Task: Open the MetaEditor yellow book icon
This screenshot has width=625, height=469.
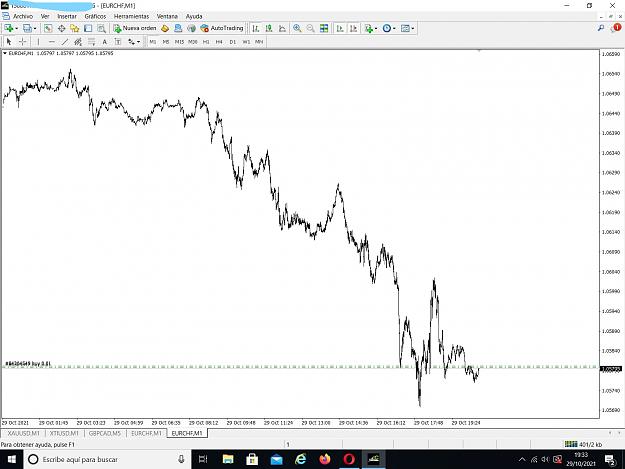Action: [x=165, y=28]
